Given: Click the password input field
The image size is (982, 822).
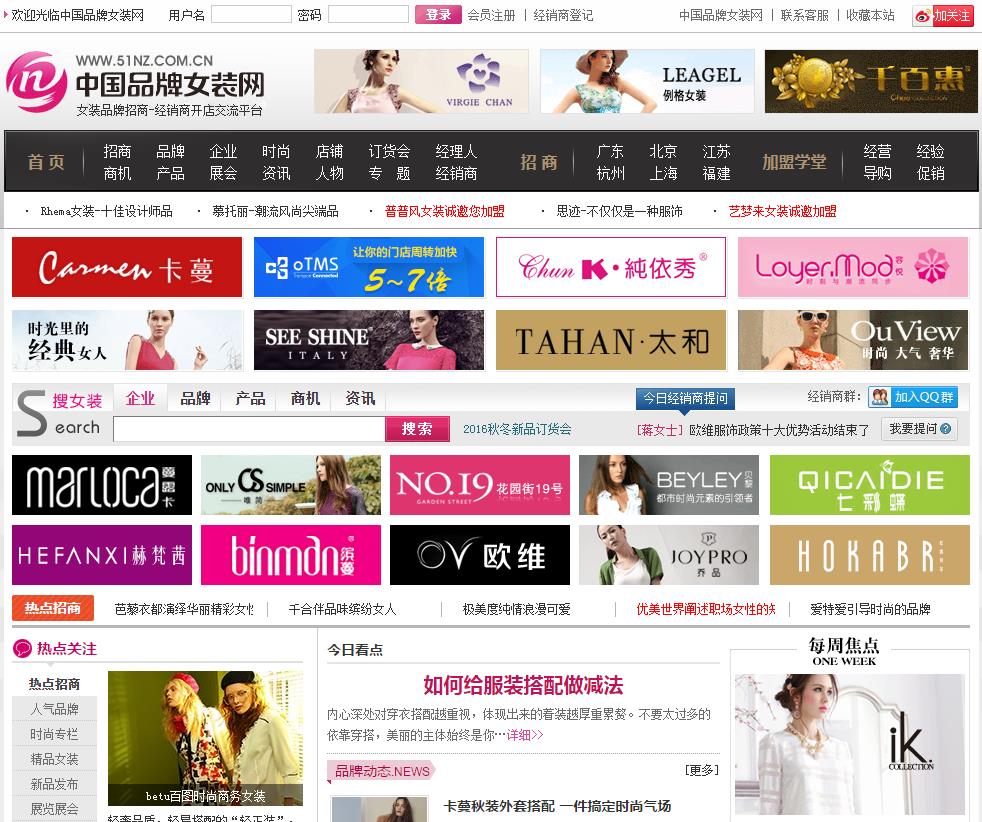Looking at the screenshot, I should click(368, 14).
